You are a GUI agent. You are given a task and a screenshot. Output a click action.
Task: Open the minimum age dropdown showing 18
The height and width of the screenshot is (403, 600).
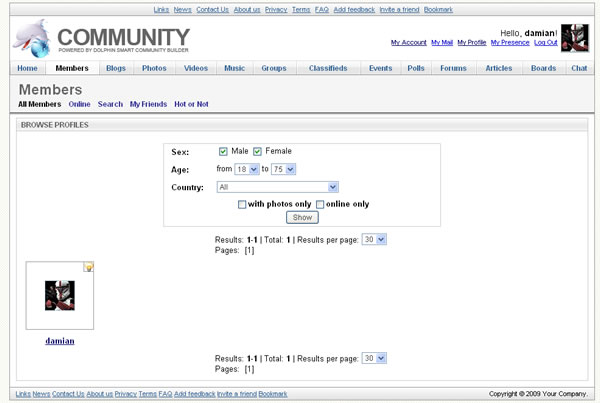pyautogui.click(x=248, y=169)
